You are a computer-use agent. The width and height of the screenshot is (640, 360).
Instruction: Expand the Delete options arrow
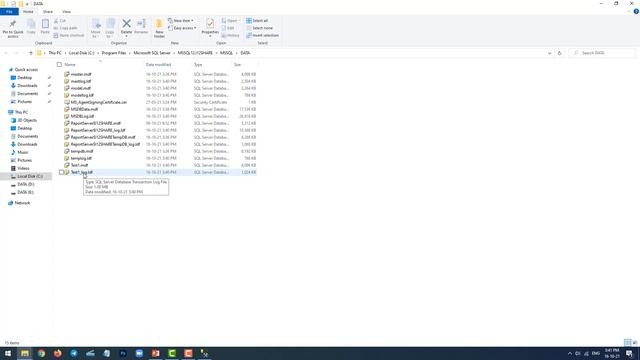[127, 36]
